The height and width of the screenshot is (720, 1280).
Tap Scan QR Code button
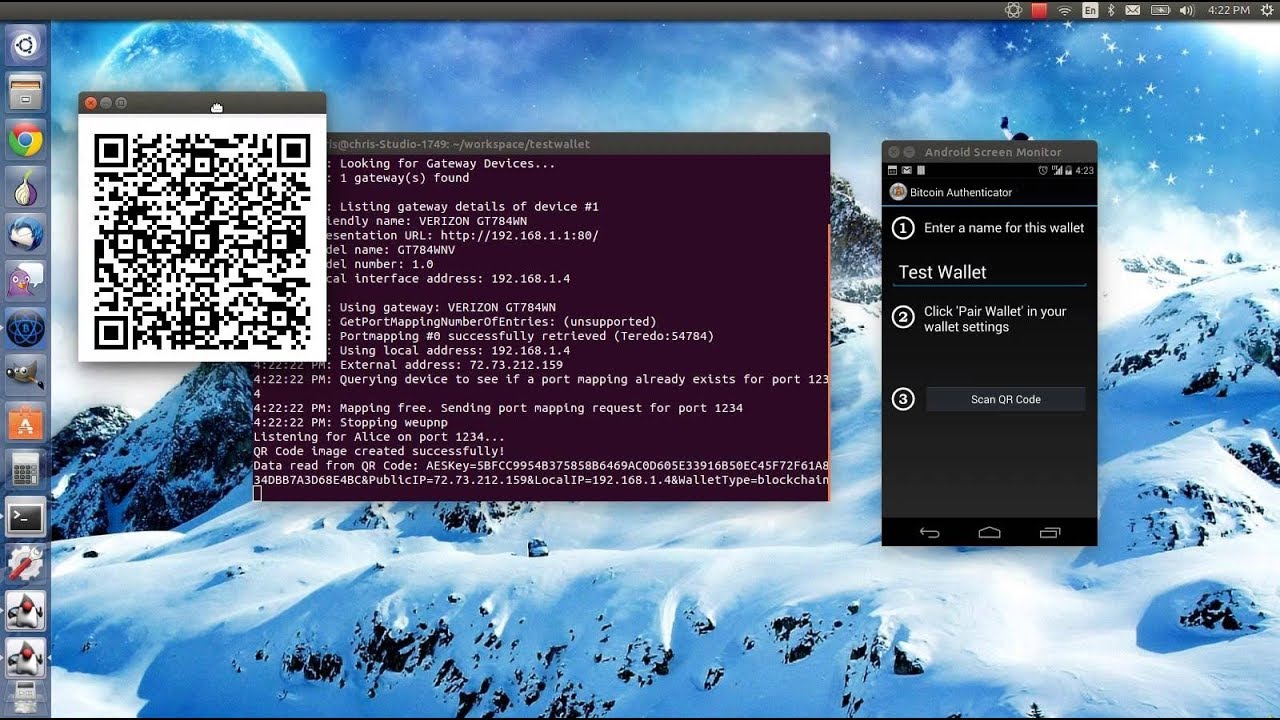[x=1005, y=399]
